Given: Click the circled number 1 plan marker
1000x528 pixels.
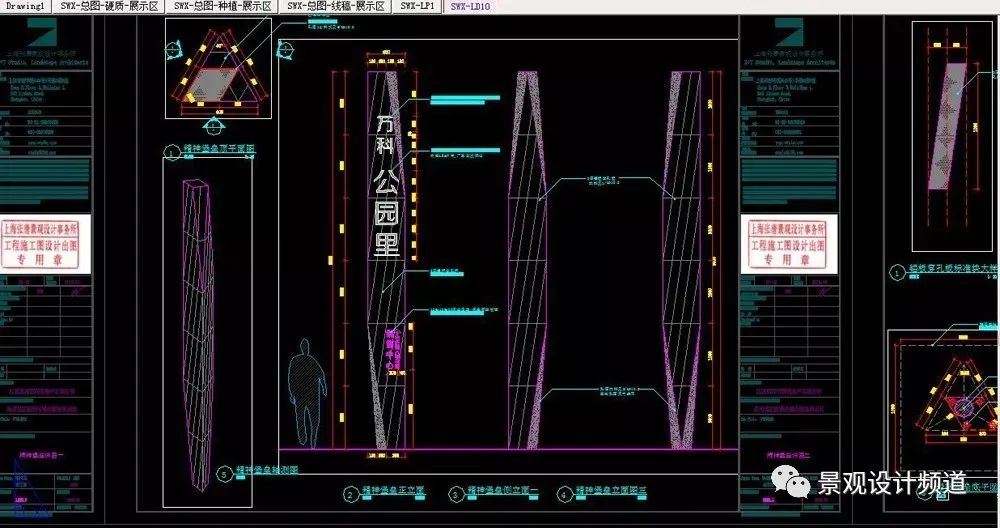Looking at the screenshot, I should click(x=172, y=154).
